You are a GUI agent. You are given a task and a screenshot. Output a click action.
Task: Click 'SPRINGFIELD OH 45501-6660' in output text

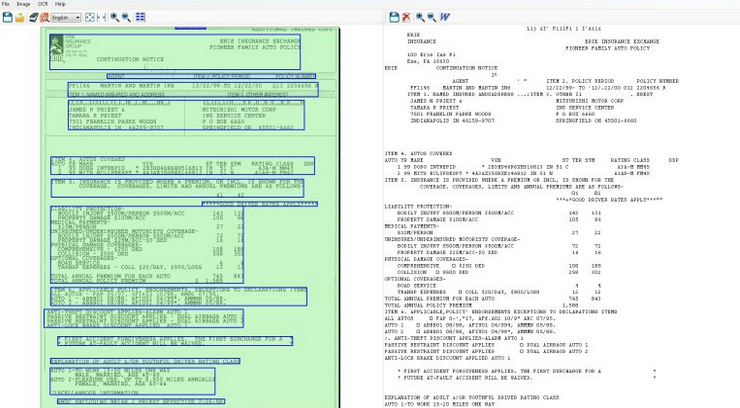596,121
